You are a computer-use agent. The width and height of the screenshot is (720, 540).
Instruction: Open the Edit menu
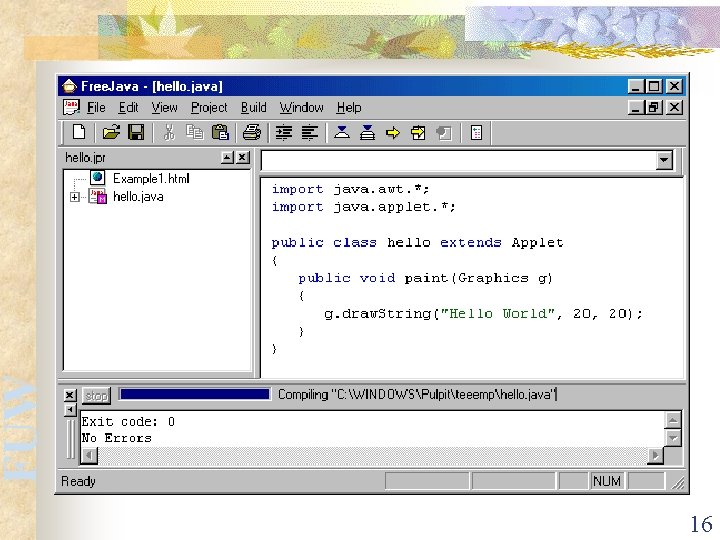128,107
